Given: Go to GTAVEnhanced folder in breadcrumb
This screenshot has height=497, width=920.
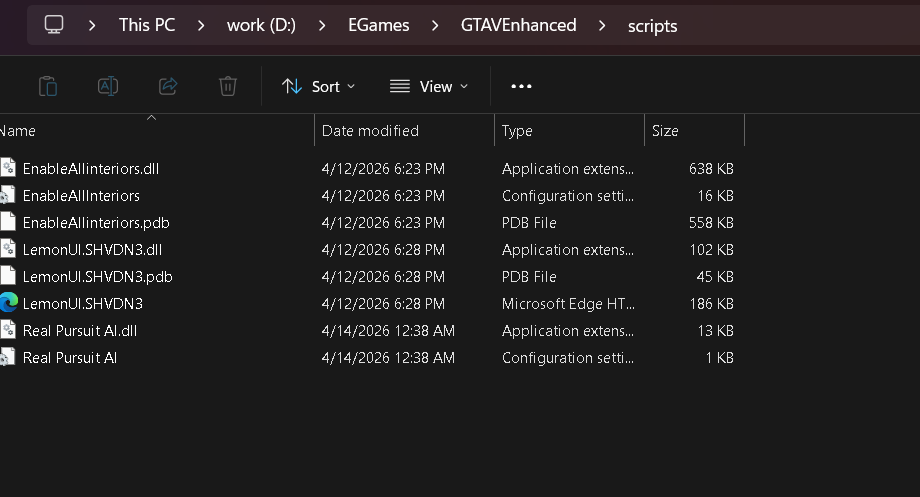Looking at the screenshot, I should 519,25.
